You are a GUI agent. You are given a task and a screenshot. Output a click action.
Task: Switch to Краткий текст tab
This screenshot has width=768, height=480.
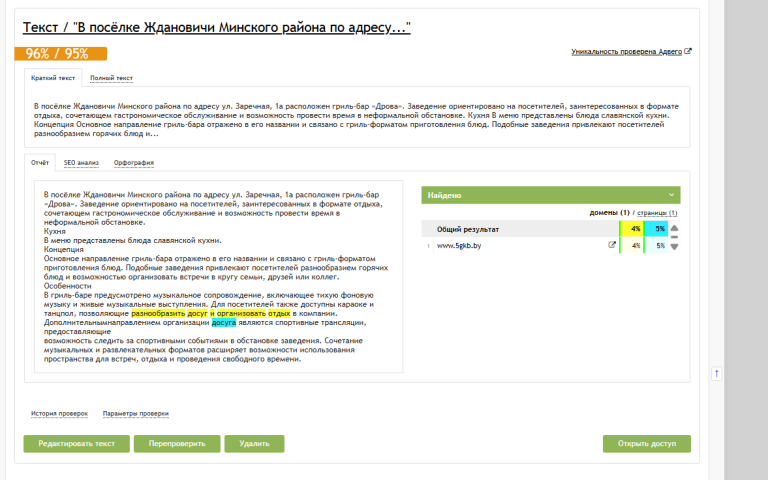coord(53,78)
